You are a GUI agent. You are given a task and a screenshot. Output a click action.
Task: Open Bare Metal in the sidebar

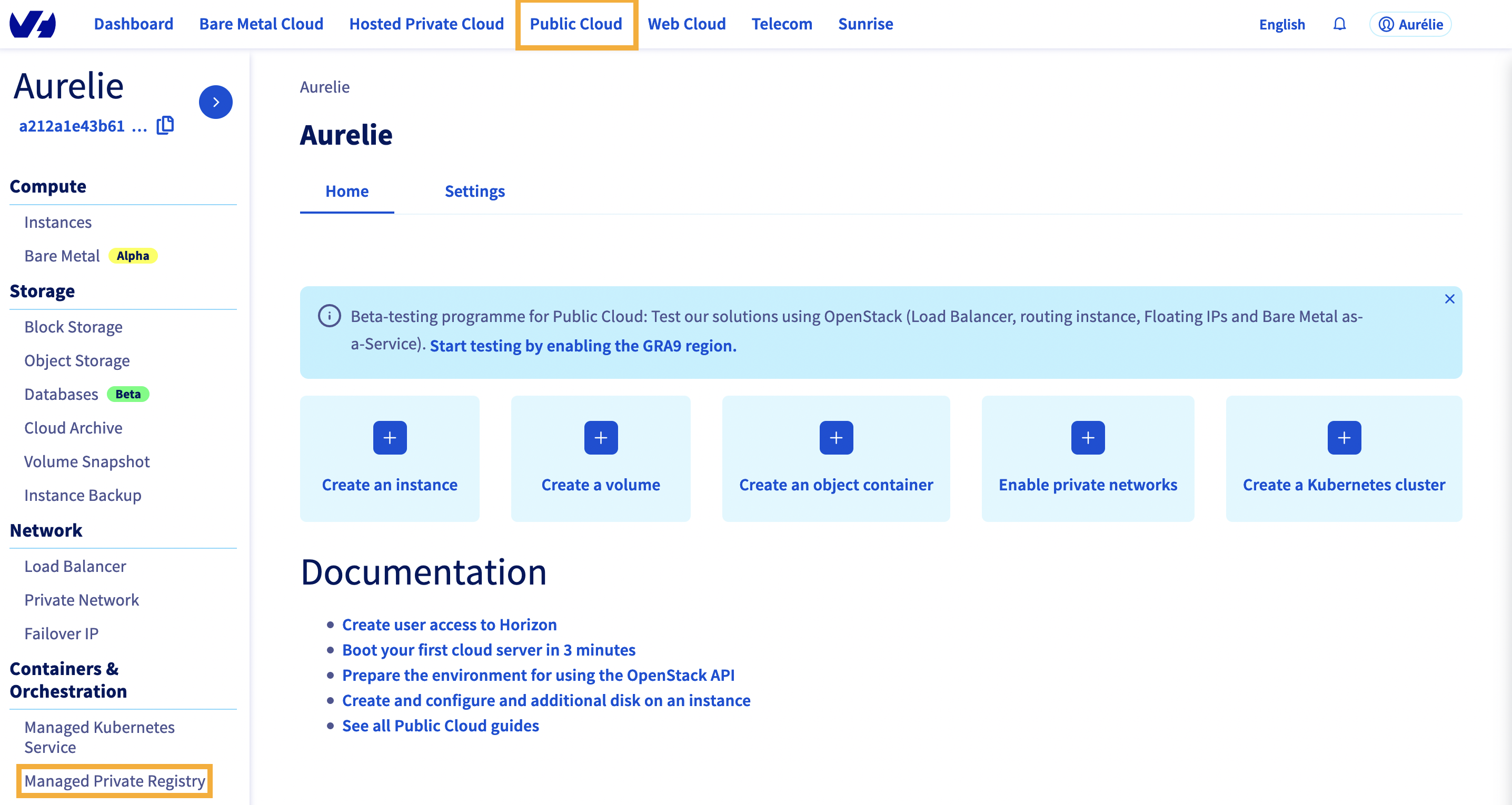(x=62, y=256)
